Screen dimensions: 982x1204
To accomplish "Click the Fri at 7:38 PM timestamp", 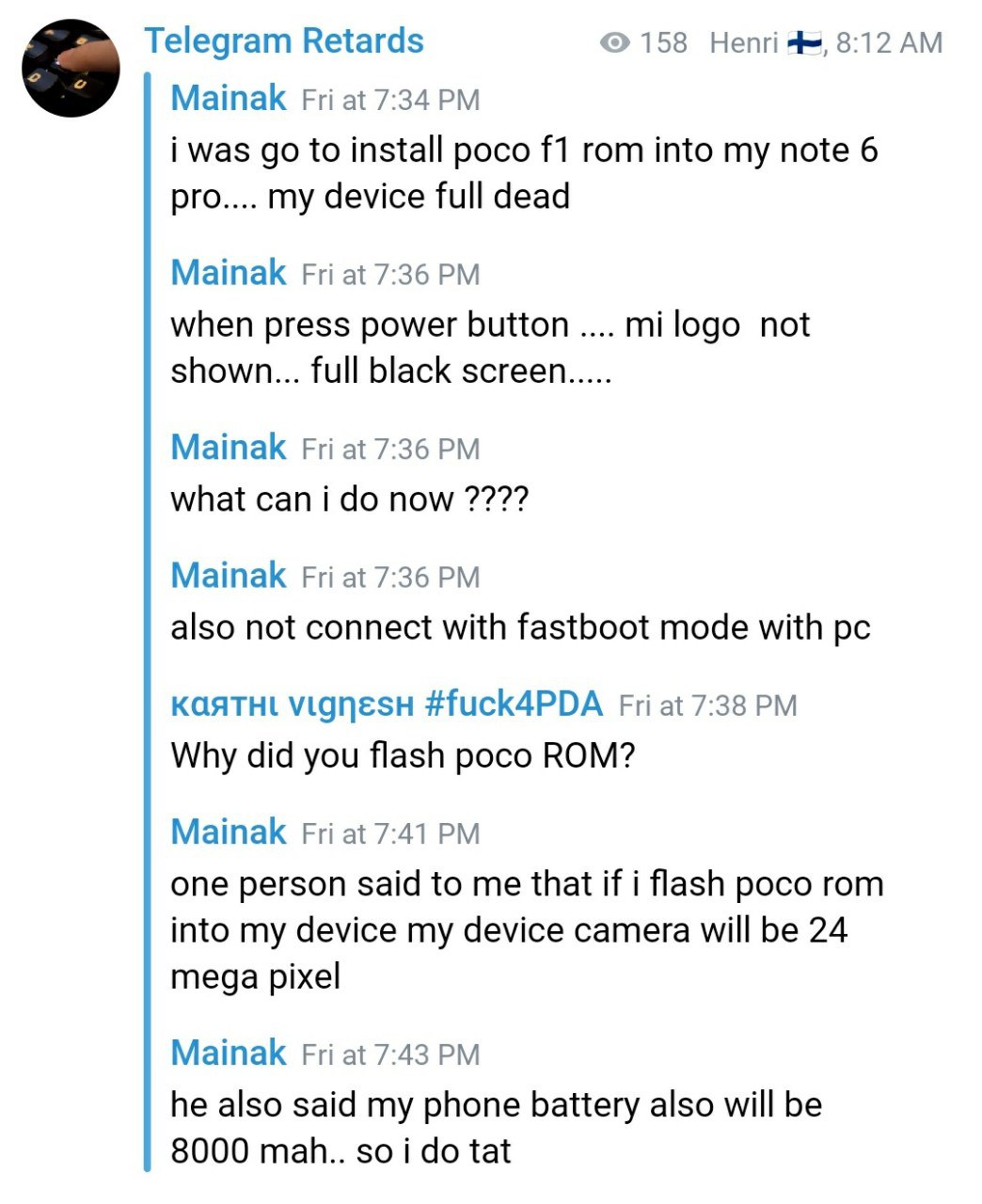I will [x=707, y=705].
